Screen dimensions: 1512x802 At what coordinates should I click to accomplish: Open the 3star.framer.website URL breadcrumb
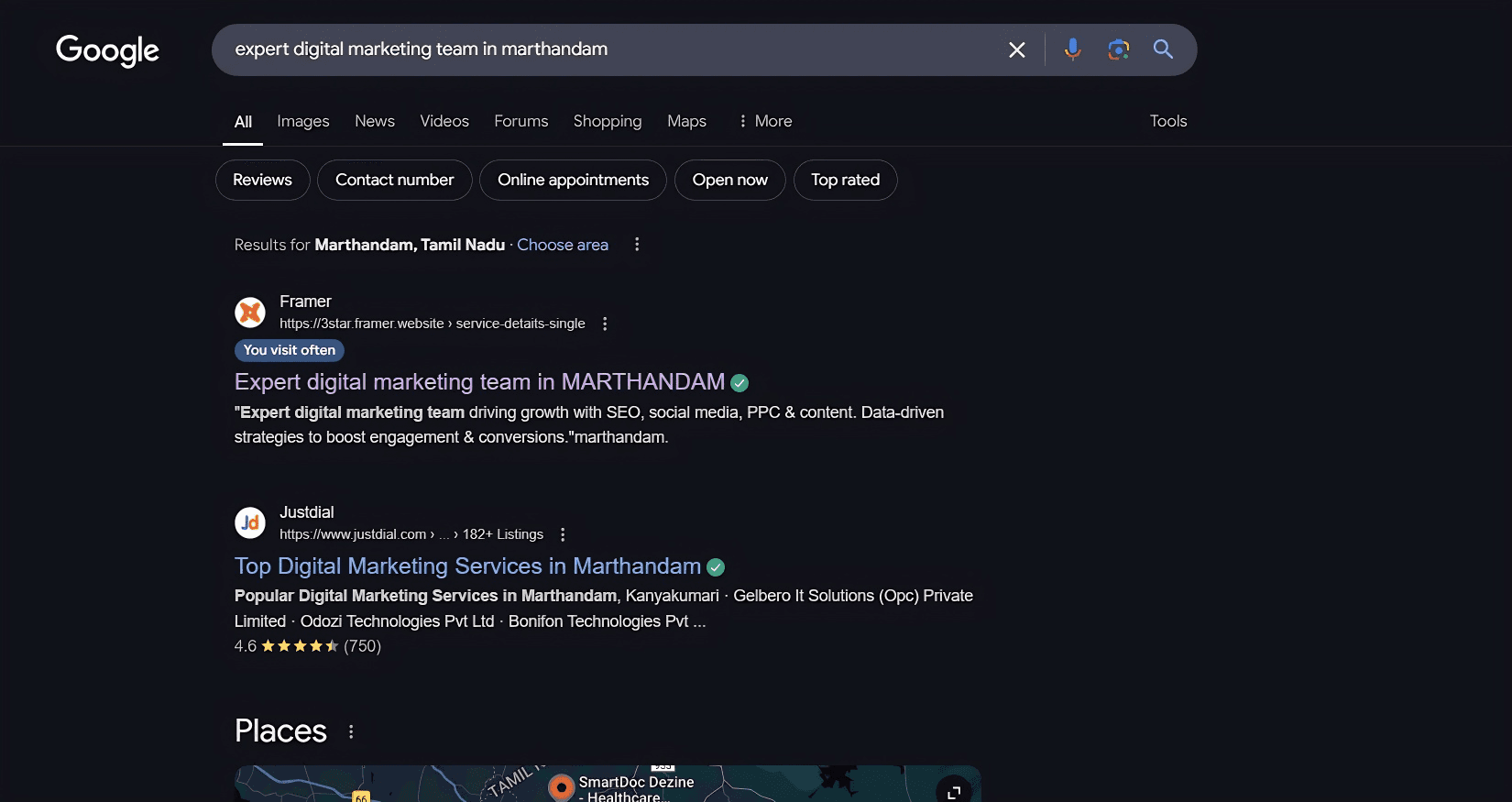[433, 324]
